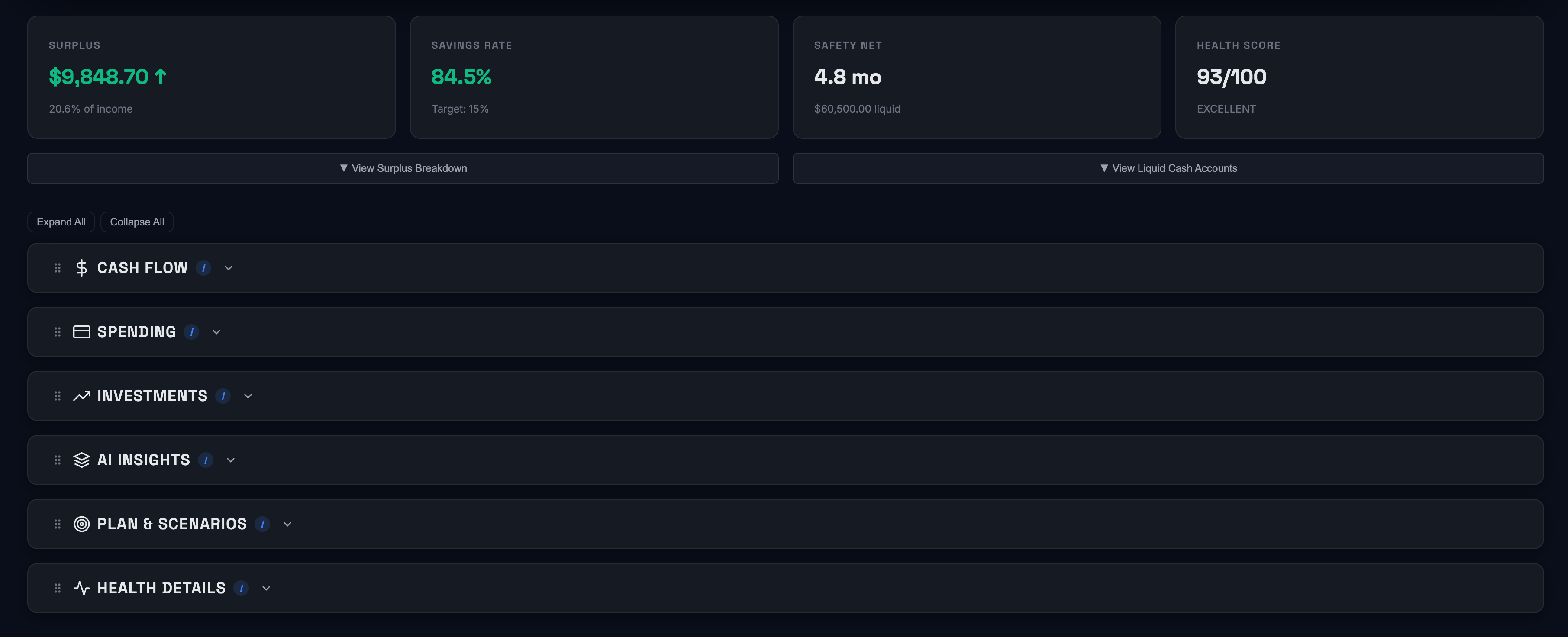This screenshot has width=1568, height=637.
Task: Expand the Health Details section
Action: [266, 588]
